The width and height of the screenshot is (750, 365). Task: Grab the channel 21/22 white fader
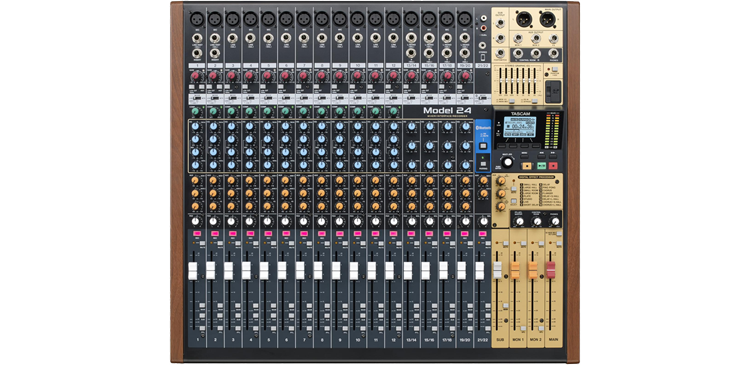click(480, 271)
